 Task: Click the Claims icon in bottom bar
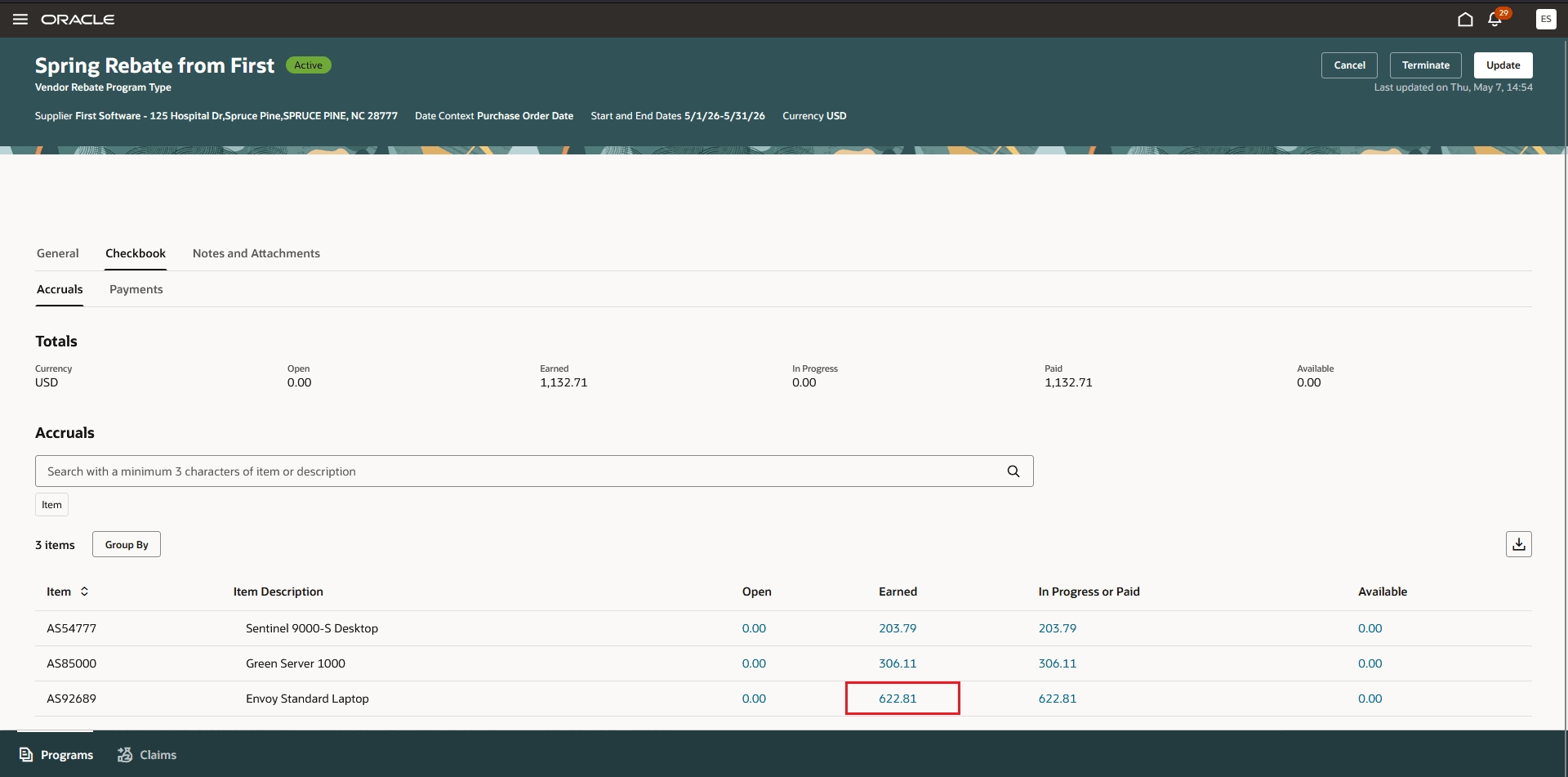[x=125, y=755]
